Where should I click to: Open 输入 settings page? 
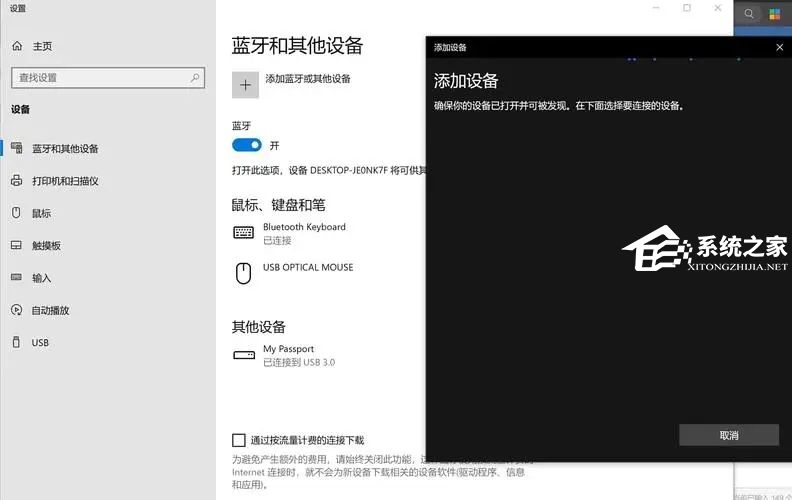pyautogui.click(x=41, y=278)
